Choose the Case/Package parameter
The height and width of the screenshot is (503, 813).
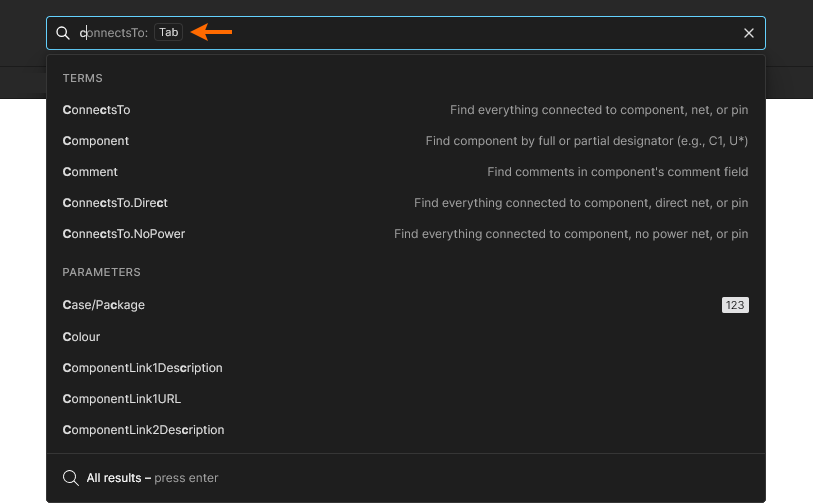point(405,305)
